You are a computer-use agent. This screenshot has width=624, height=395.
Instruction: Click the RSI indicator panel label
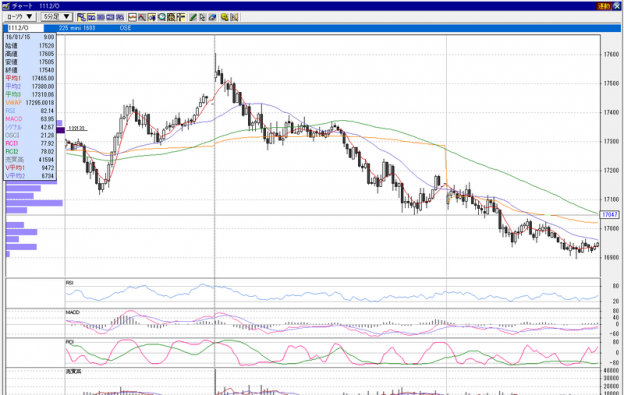(70, 283)
